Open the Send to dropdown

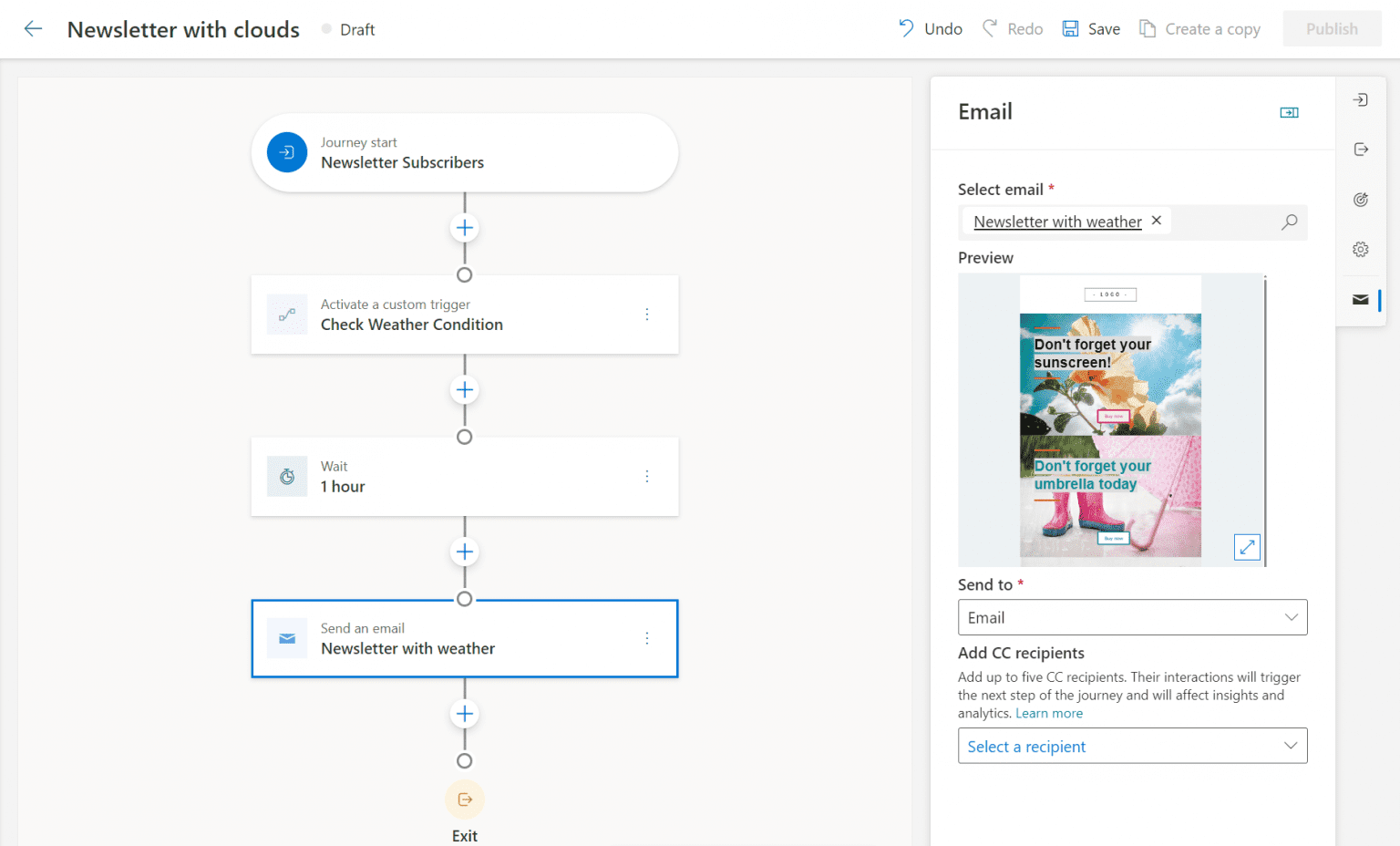pyautogui.click(x=1132, y=617)
